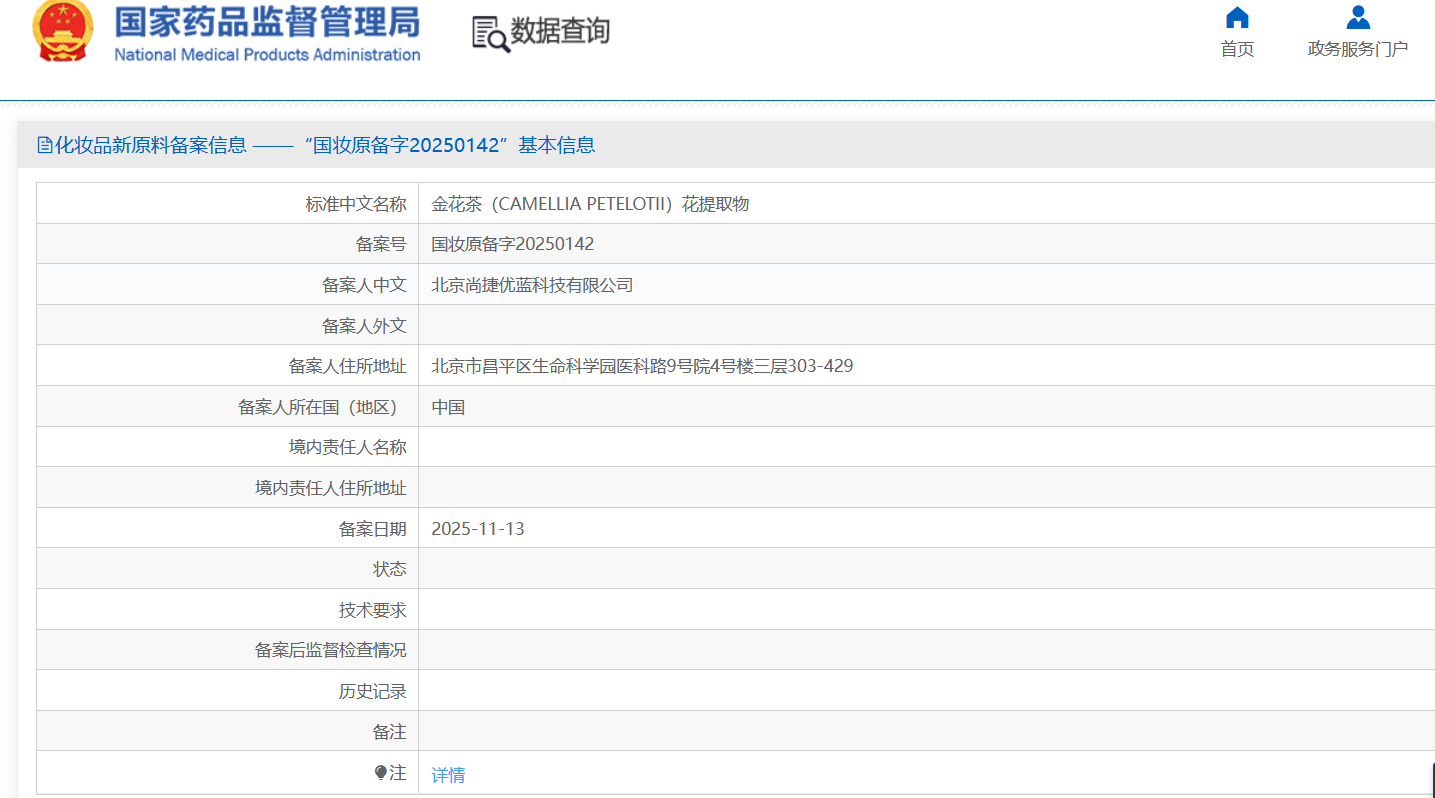Click the national emblem logo
1435x798 pixels.
63,31
